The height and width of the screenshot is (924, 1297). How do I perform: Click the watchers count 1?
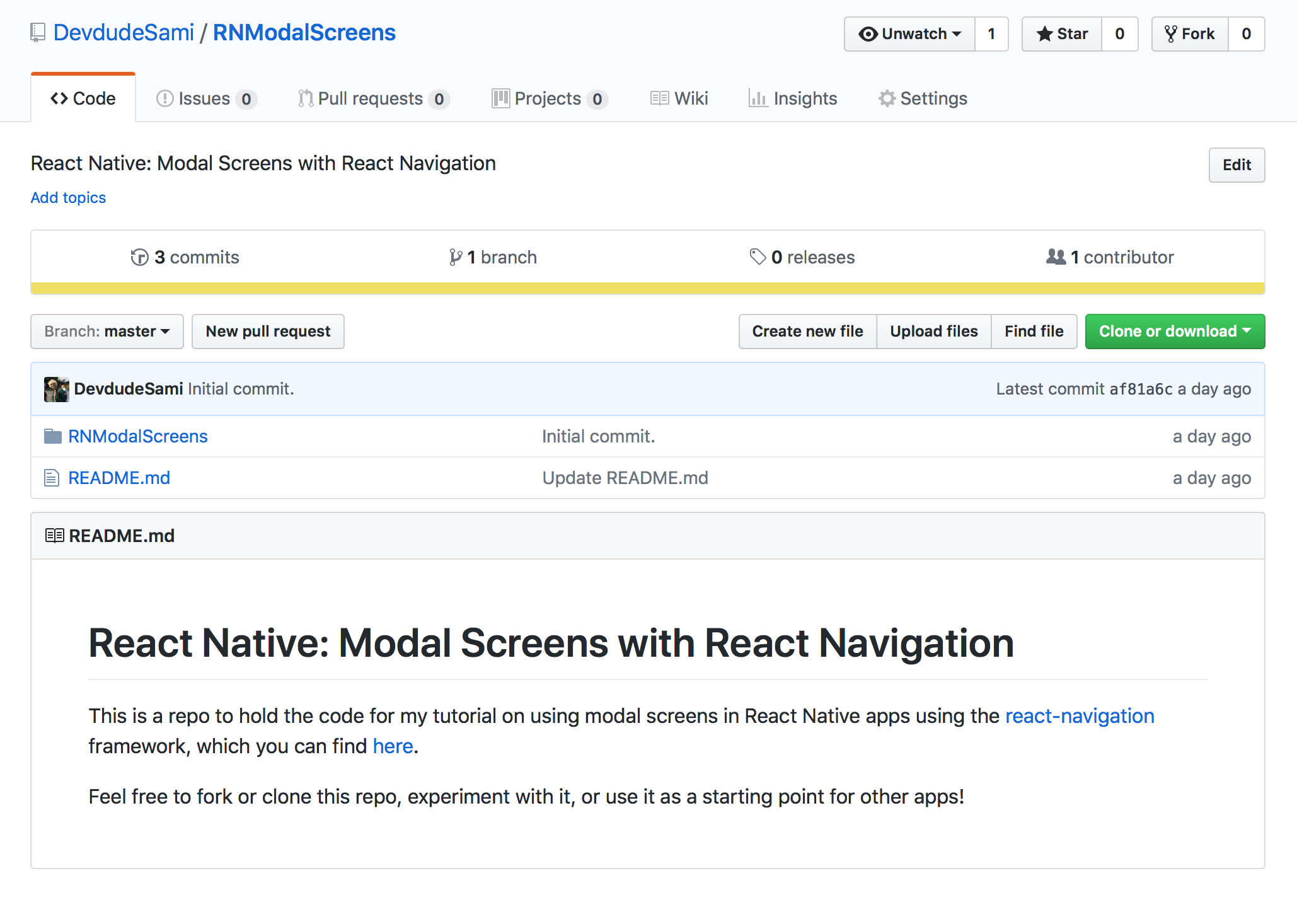pos(991,34)
